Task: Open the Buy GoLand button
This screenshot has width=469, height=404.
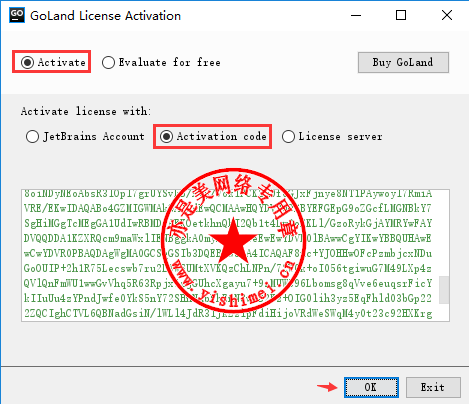Action: click(x=403, y=62)
